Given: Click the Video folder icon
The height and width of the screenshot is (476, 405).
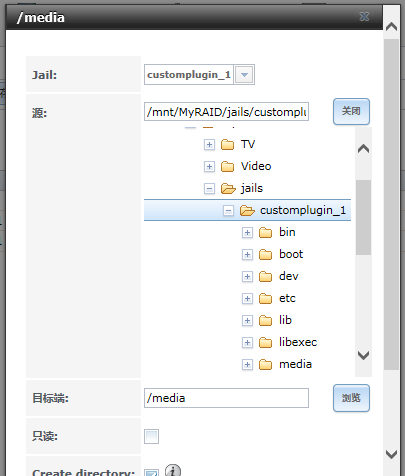Looking at the screenshot, I should 228,166.
